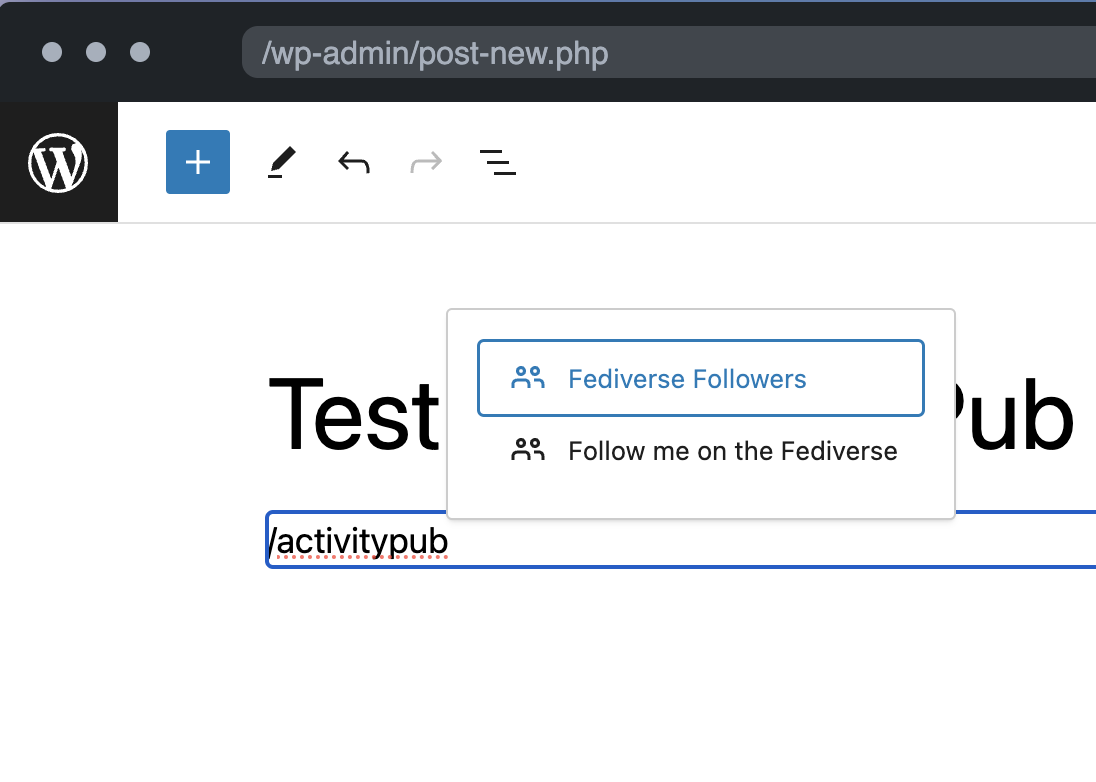The height and width of the screenshot is (782, 1096).
Task: Click the greyed-out Redo arrow
Action: point(426,162)
